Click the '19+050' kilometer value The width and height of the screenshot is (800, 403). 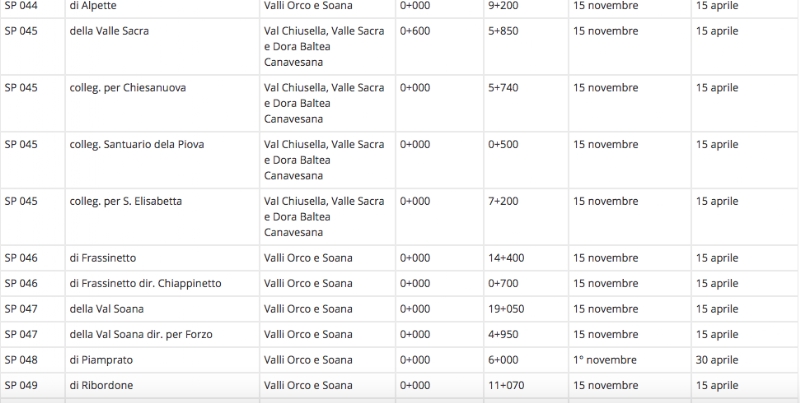(x=506, y=309)
